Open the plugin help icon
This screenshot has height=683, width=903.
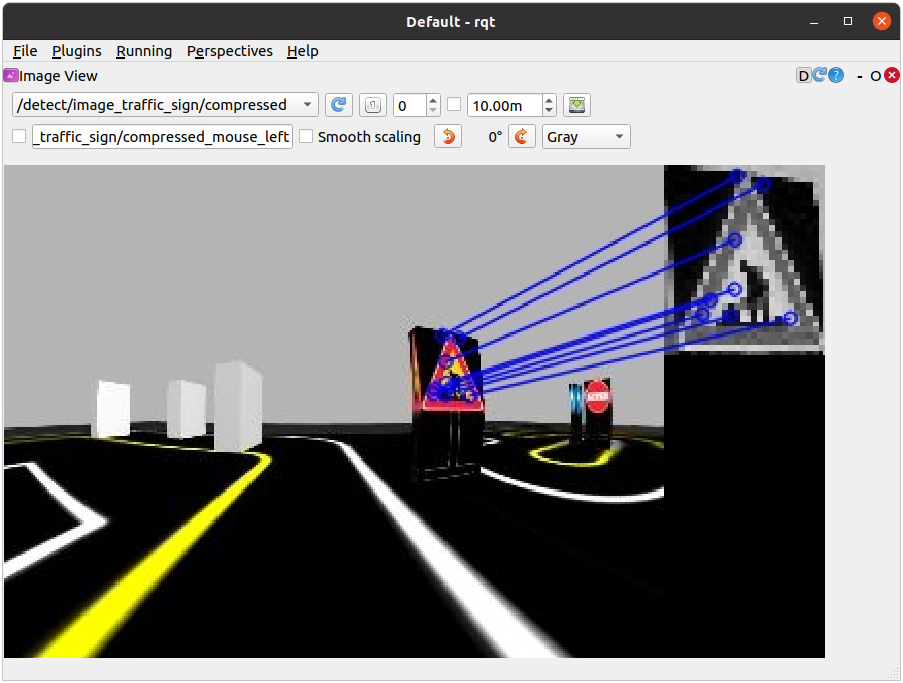[x=836, y=76]
